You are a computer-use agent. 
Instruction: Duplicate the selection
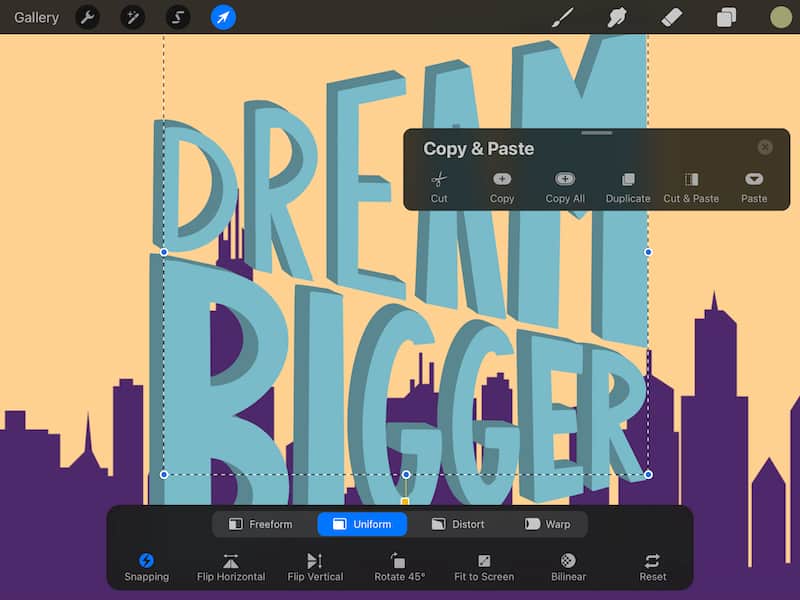click(628, 188)
